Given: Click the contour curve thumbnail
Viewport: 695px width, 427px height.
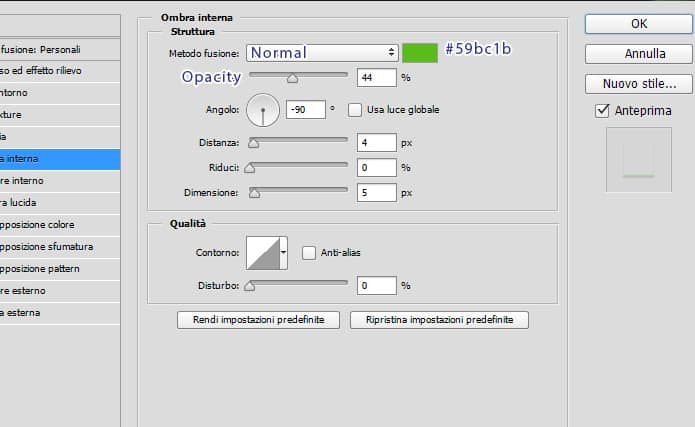Looking at the screenshot, I should (262, 253).
